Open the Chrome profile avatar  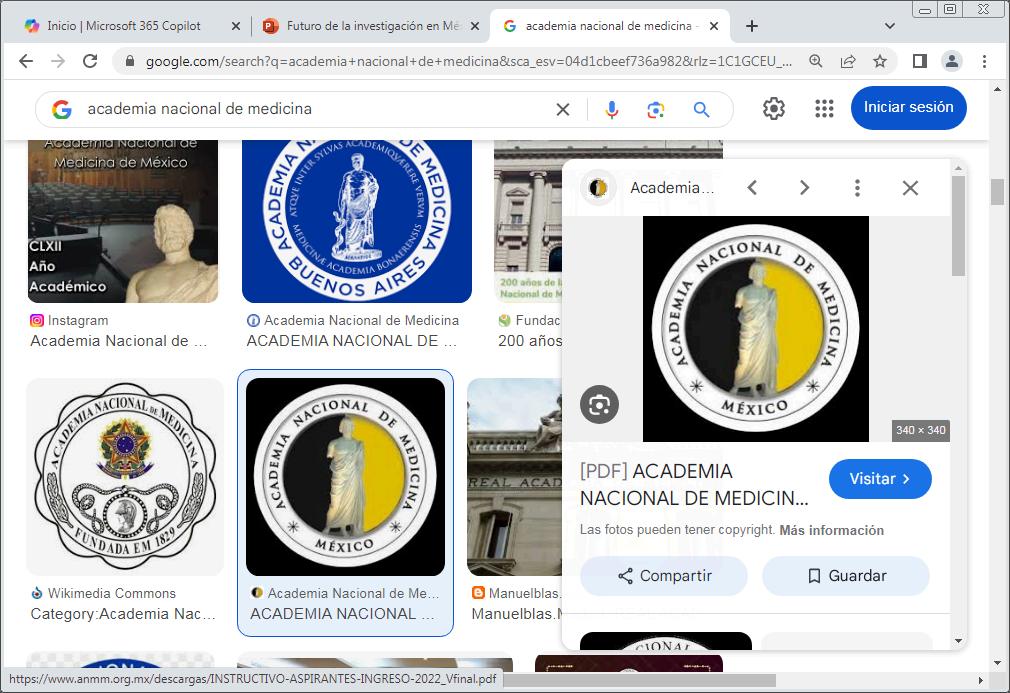point(951,61)
